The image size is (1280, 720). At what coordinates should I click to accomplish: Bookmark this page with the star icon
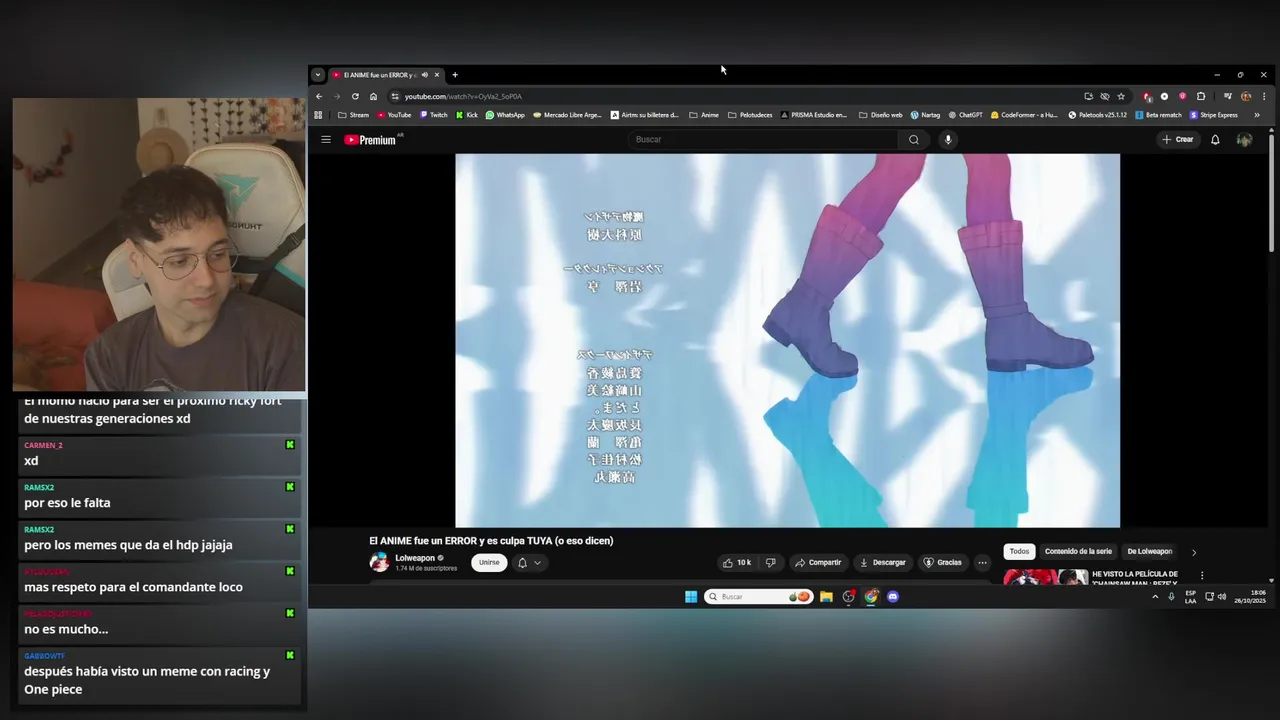click(x=1121, y=96)
